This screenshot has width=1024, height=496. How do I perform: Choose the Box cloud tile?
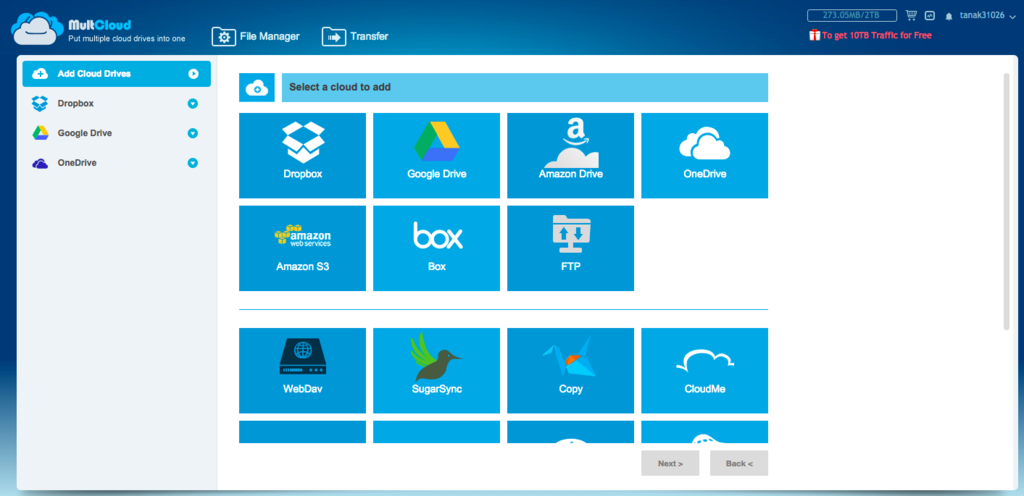coord(436,248)
